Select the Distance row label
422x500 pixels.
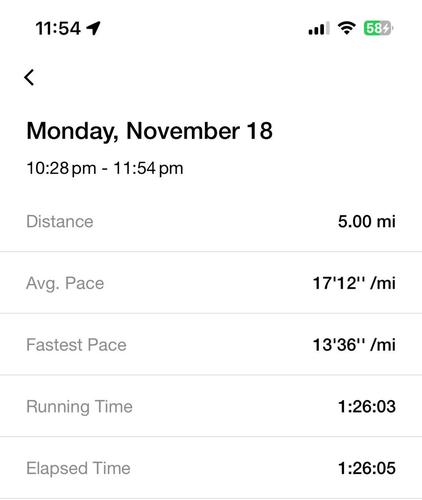pos(60,221)
